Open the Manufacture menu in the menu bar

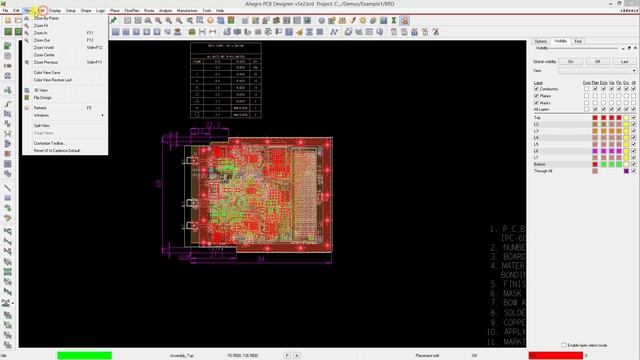[x=187, y=10]
